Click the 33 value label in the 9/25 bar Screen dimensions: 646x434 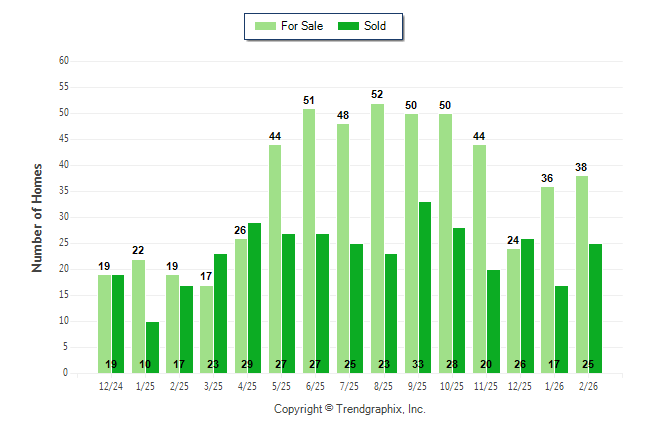[x=425, y=364]
